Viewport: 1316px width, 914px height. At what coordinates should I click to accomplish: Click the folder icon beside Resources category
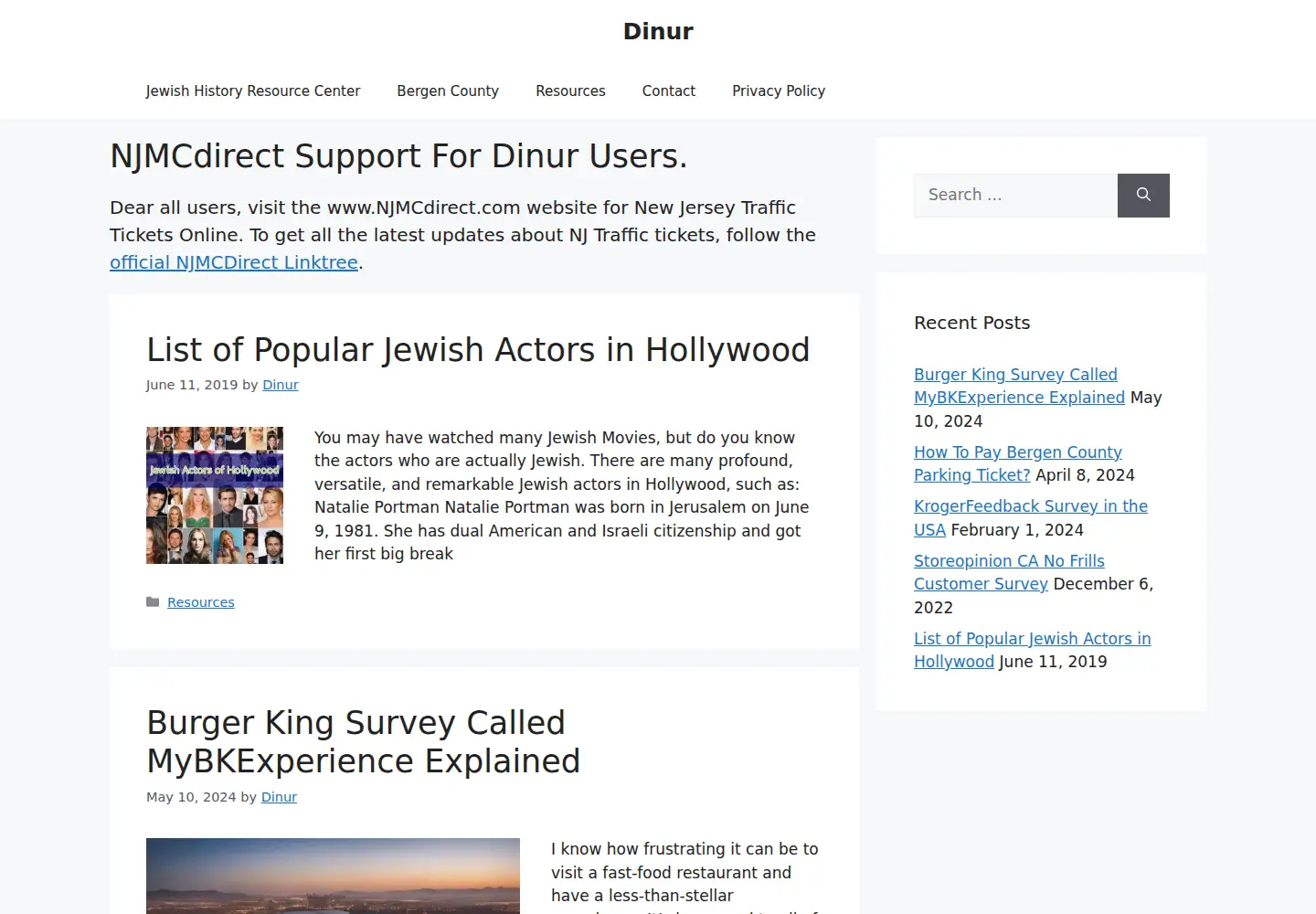[x=154, y=602]
